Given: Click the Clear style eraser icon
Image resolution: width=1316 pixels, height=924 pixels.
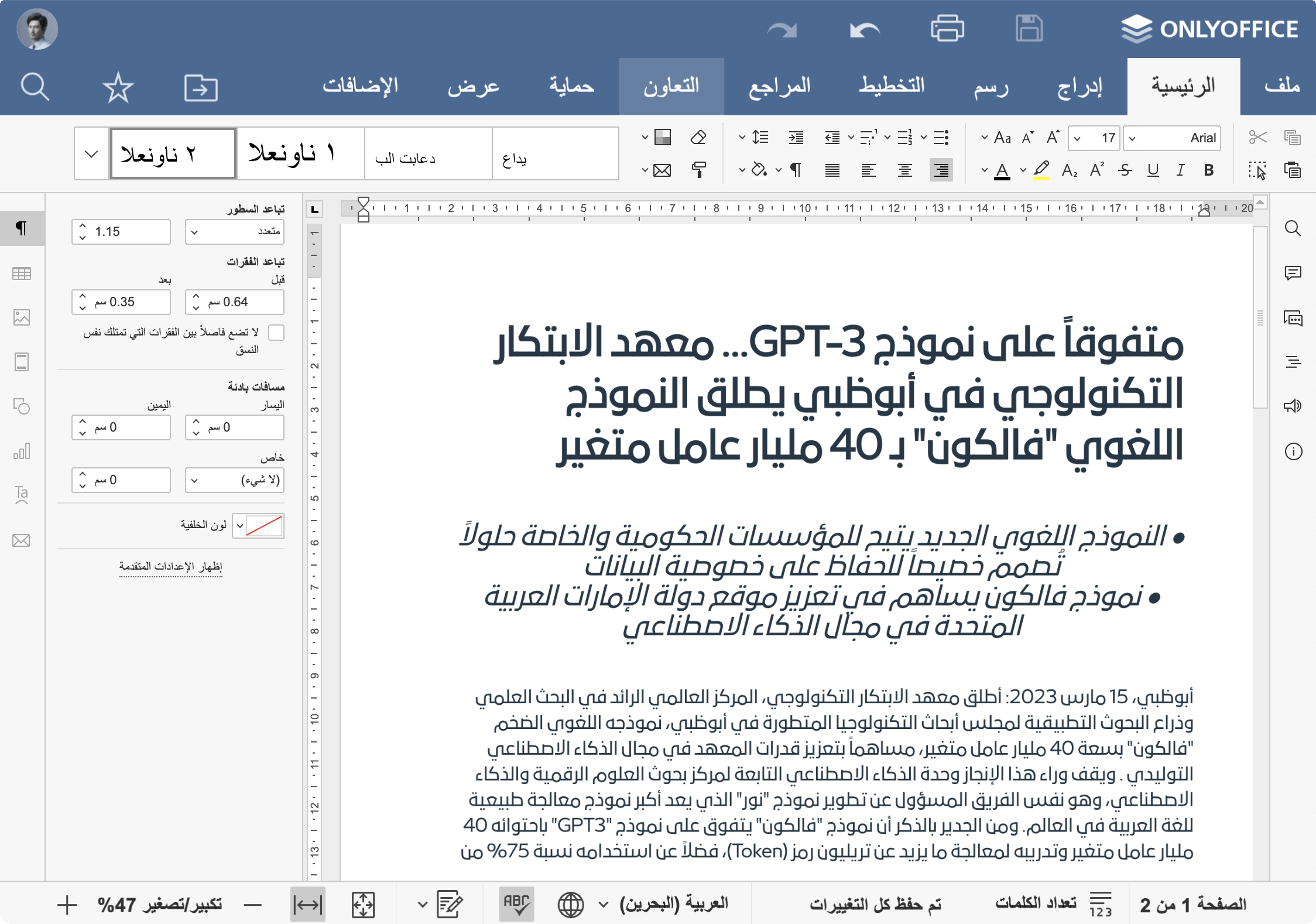Looking at the screenshot, I should pyautogui.click(x=698, y=138).
